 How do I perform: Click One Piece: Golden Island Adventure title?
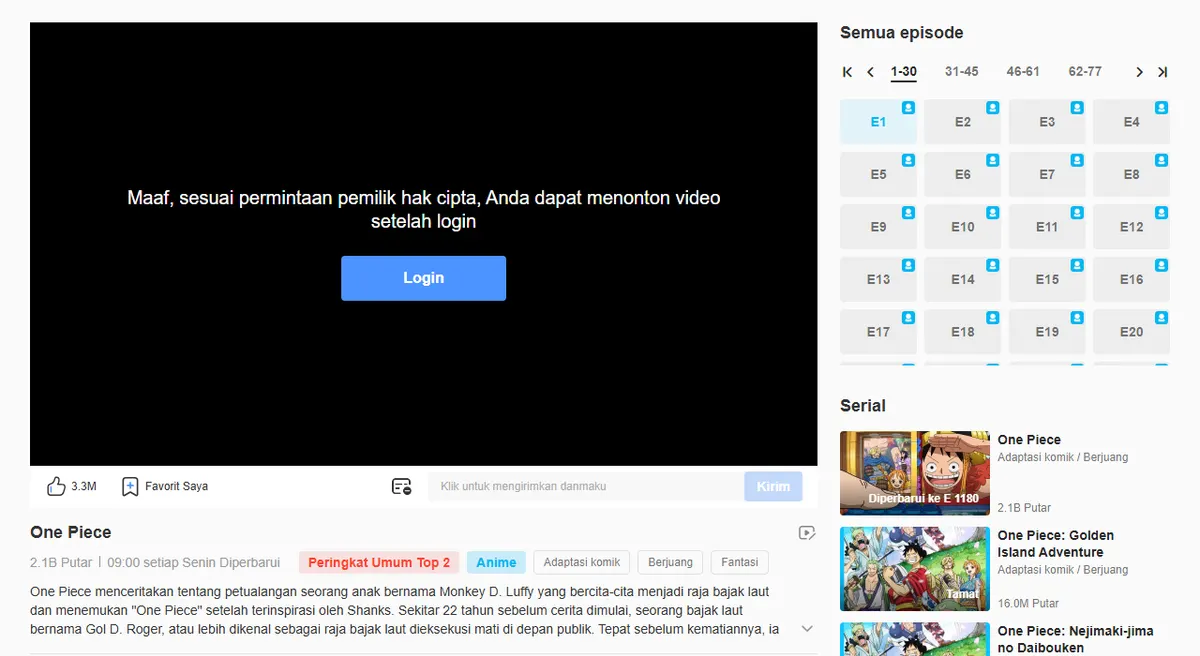pos(1056,544)
